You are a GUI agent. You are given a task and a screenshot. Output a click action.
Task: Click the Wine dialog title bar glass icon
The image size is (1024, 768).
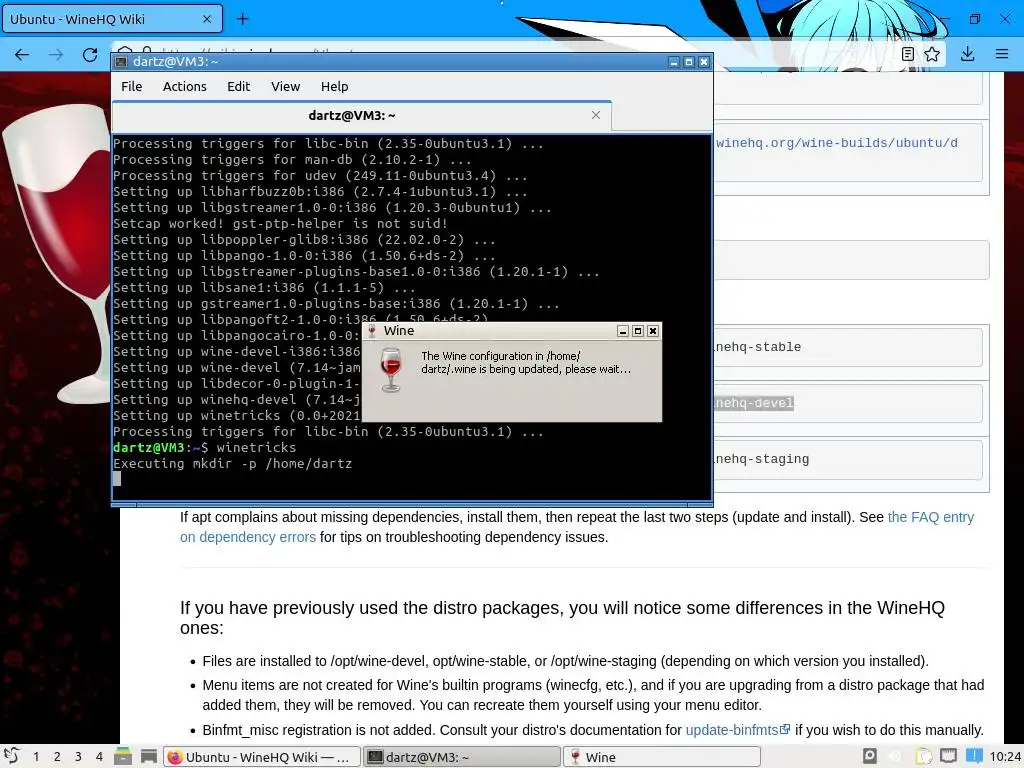[x=372, y=331]
